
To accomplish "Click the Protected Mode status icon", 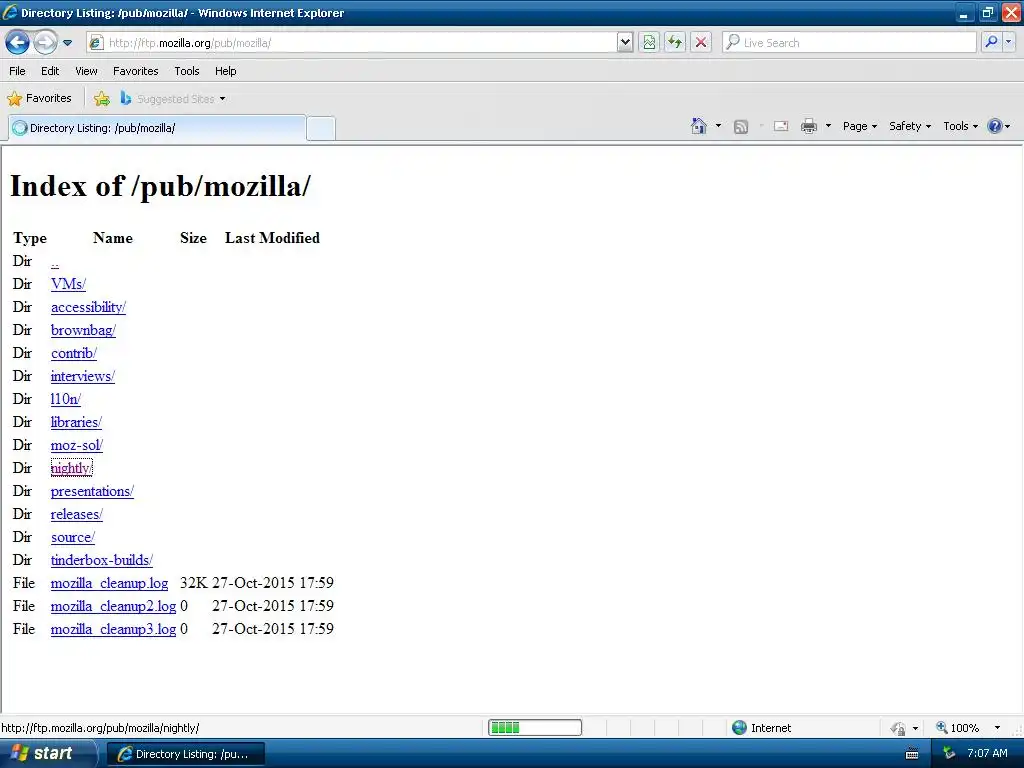I will (x=899, y=728).
